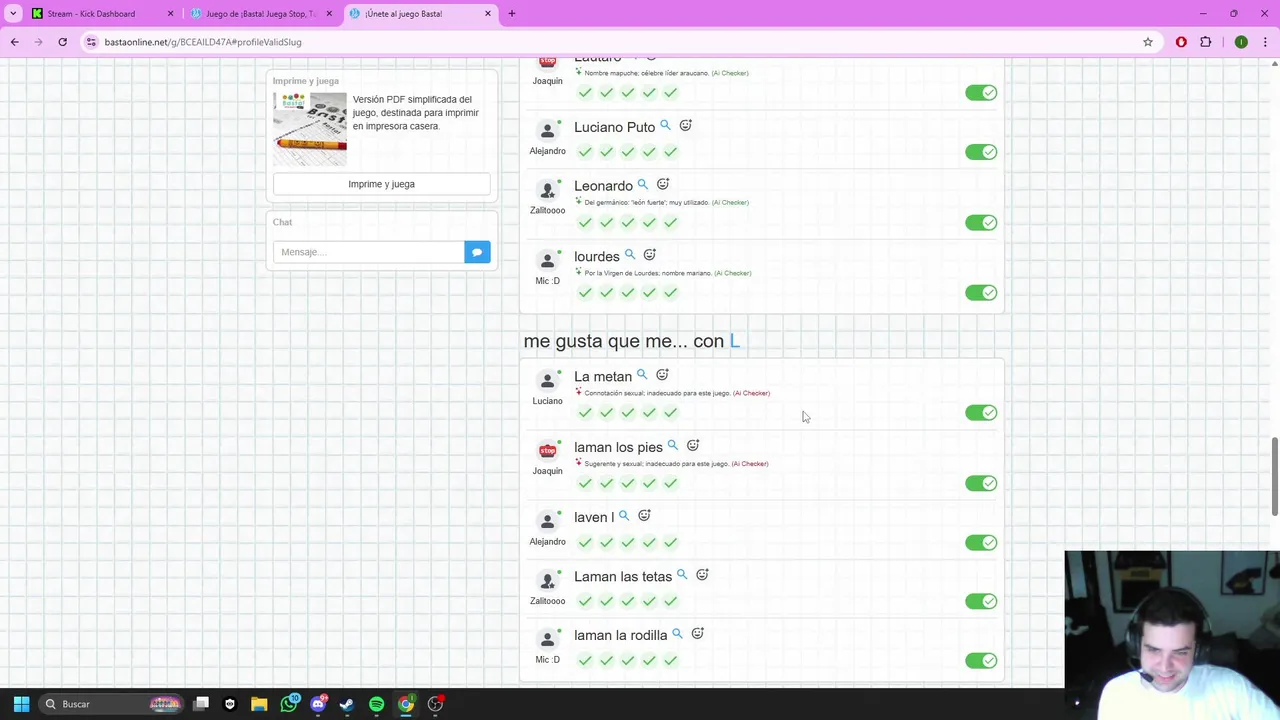
Task: Click the search icon next to laven l
Action: coord(624,516)
